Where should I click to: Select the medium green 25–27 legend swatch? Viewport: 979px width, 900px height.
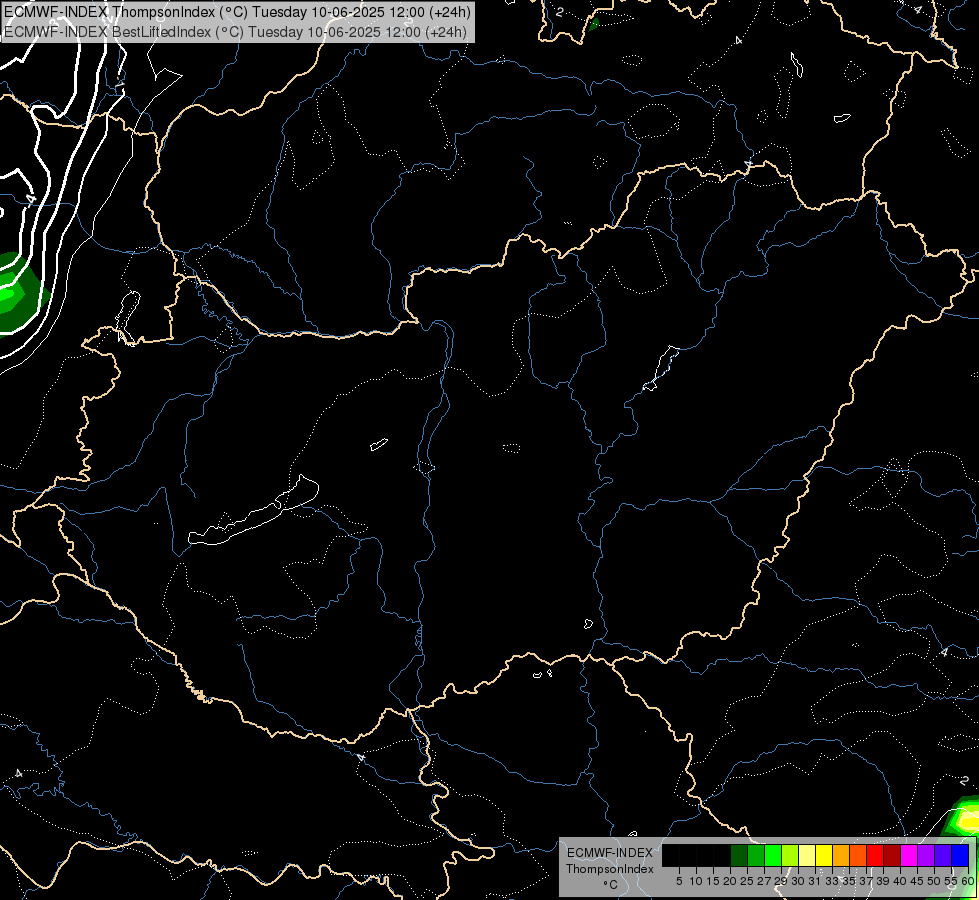tap(756, 856)
